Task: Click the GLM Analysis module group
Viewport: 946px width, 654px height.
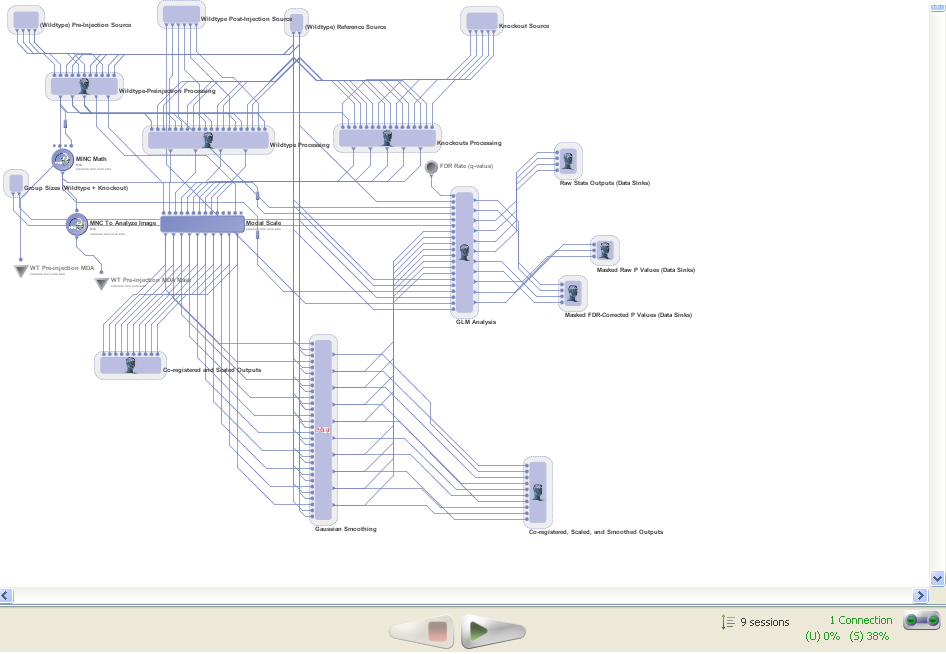Action: pos(463,251)
